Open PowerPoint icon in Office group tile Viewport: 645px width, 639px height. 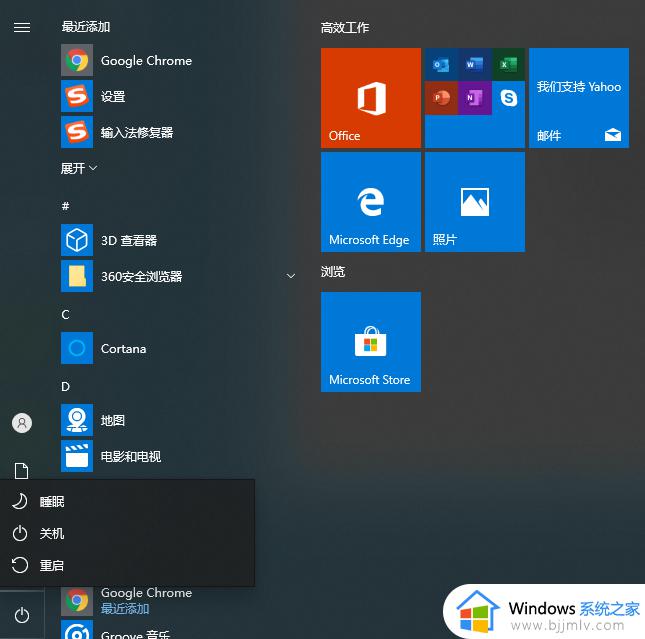click(x=441, y=98)
